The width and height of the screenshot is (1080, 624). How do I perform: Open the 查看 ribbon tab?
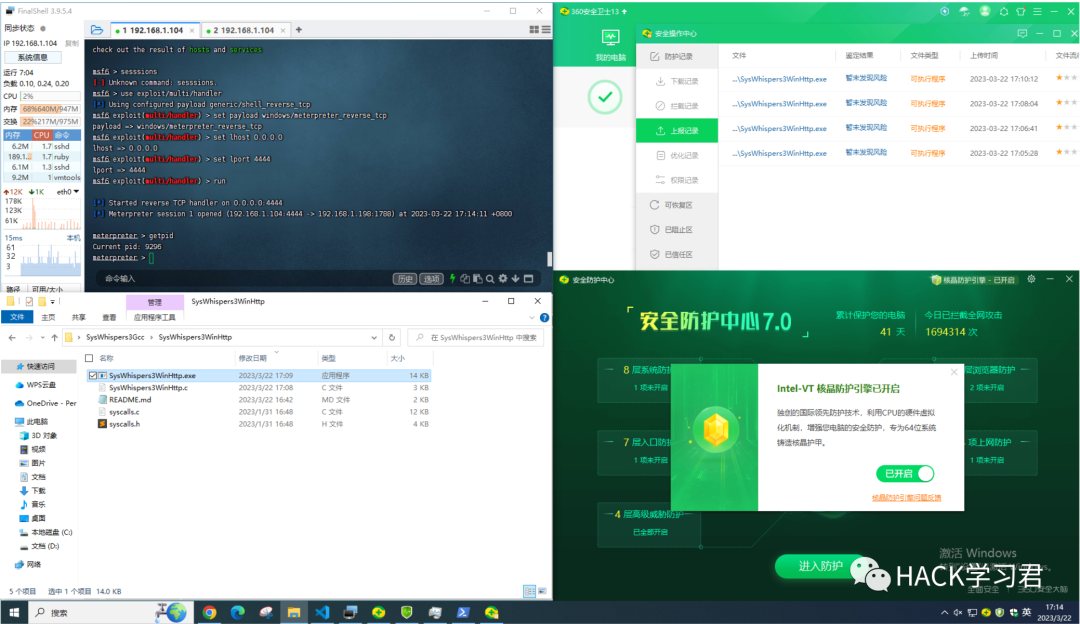click(x=109, y=318)
